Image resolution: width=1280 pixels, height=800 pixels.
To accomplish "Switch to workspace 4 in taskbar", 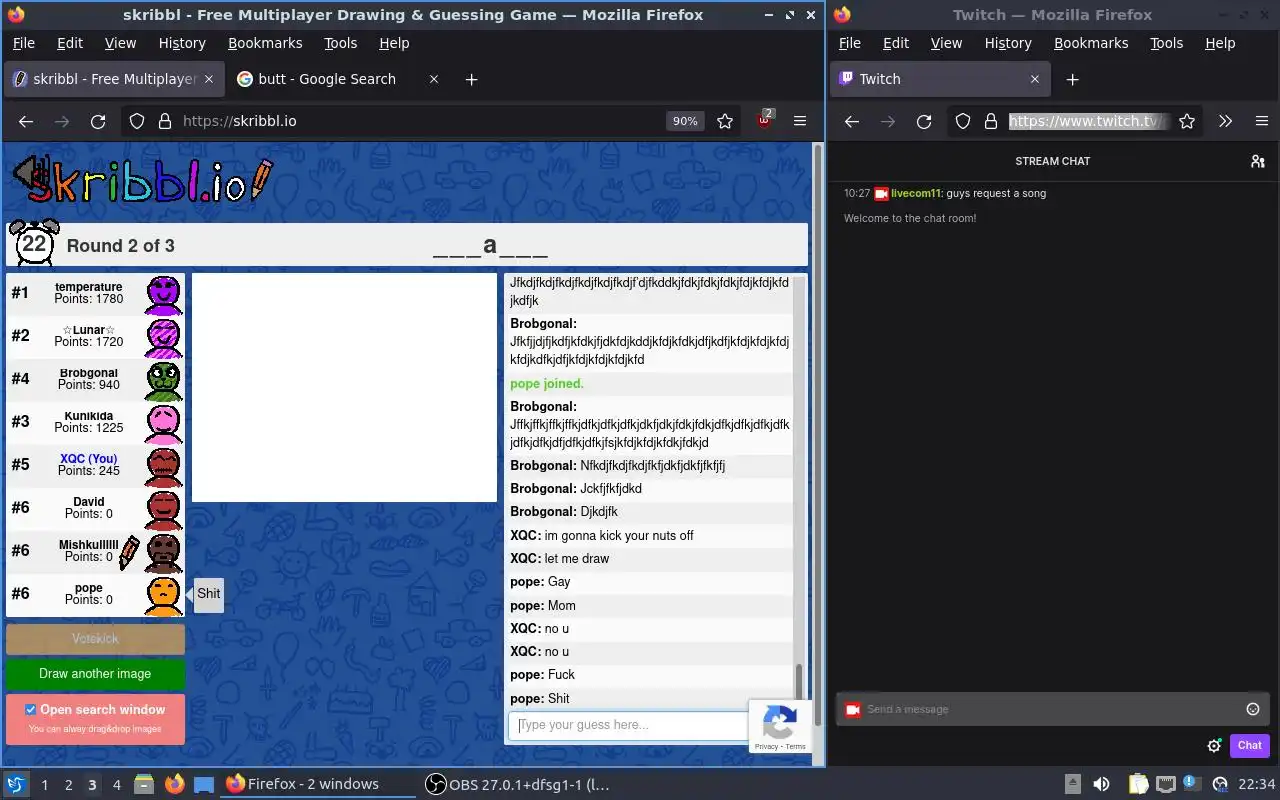I will (x=117, y=785).
